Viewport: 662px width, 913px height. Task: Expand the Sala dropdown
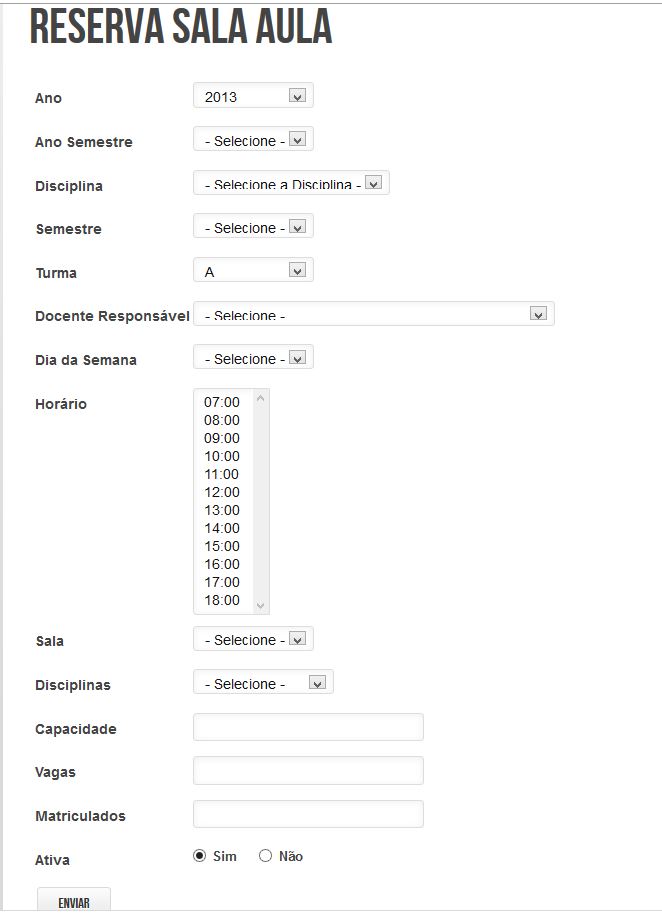[253, 639]
